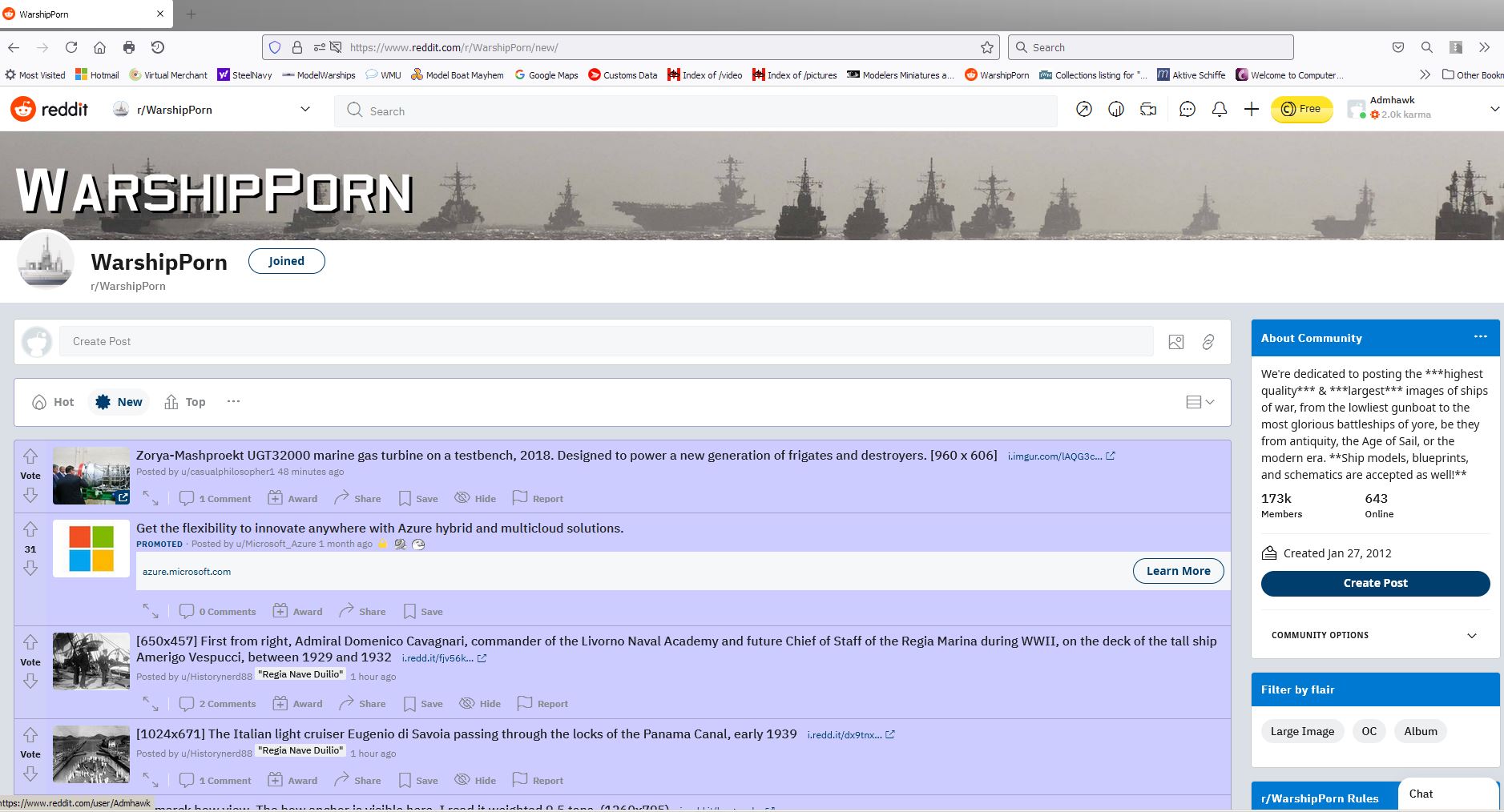Upvote the Microsoft Azure promoted post
The height and width of the screenshot is (812, 1504).
pos(30,529)
